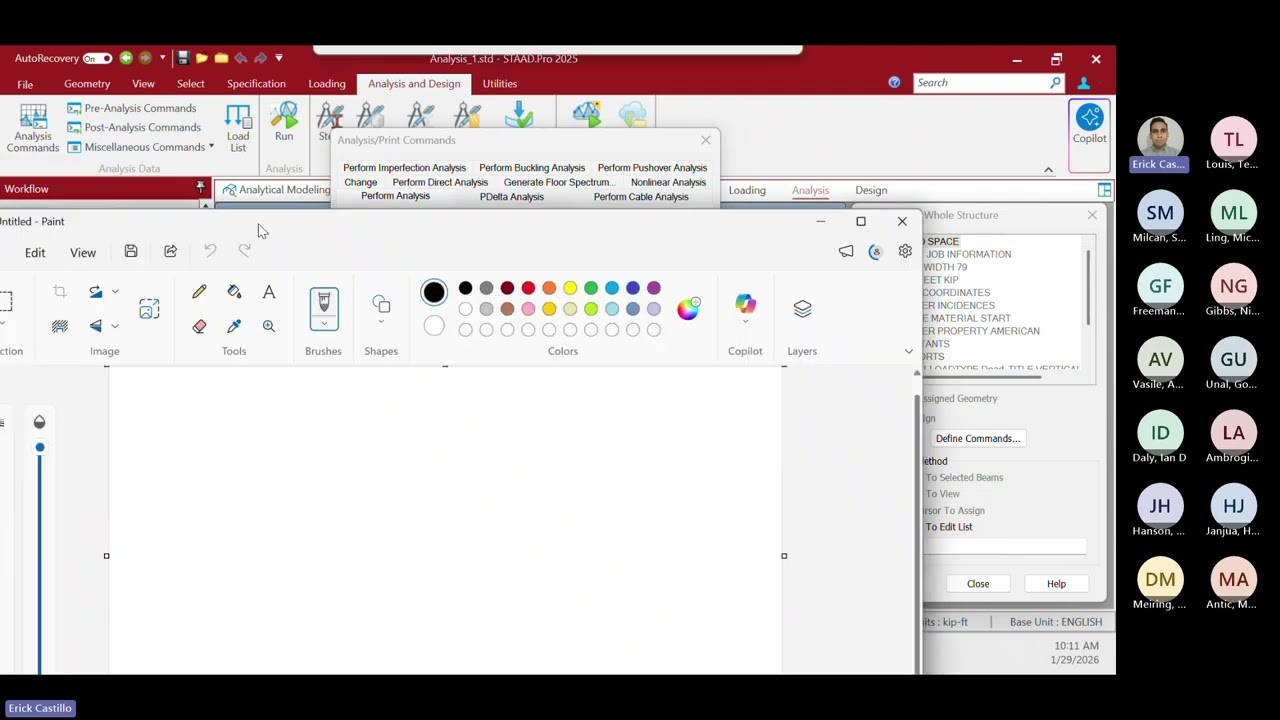This screenshot has width=1280, height=720.
Task: Expand the Flip options dropdown arrow
Action: (x=115, y=326)
